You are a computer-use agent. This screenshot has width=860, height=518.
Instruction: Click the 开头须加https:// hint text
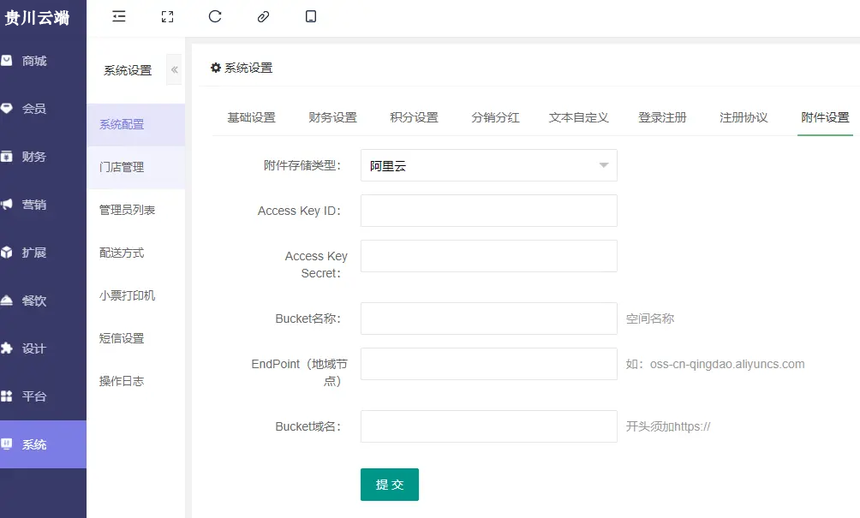pos(668,426)
